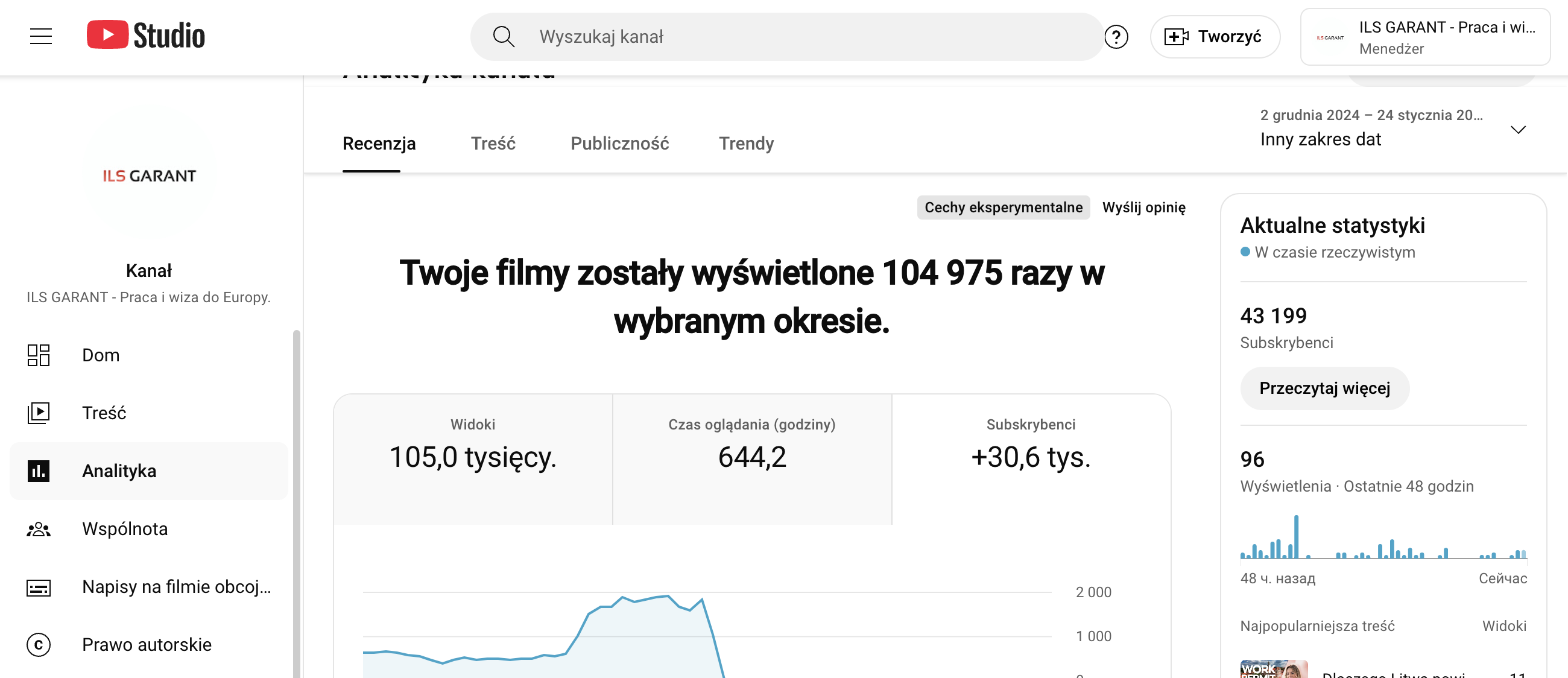1568x678 pixels.
Task: Click the Tworzyć create button
Action: click(1215, 37)
